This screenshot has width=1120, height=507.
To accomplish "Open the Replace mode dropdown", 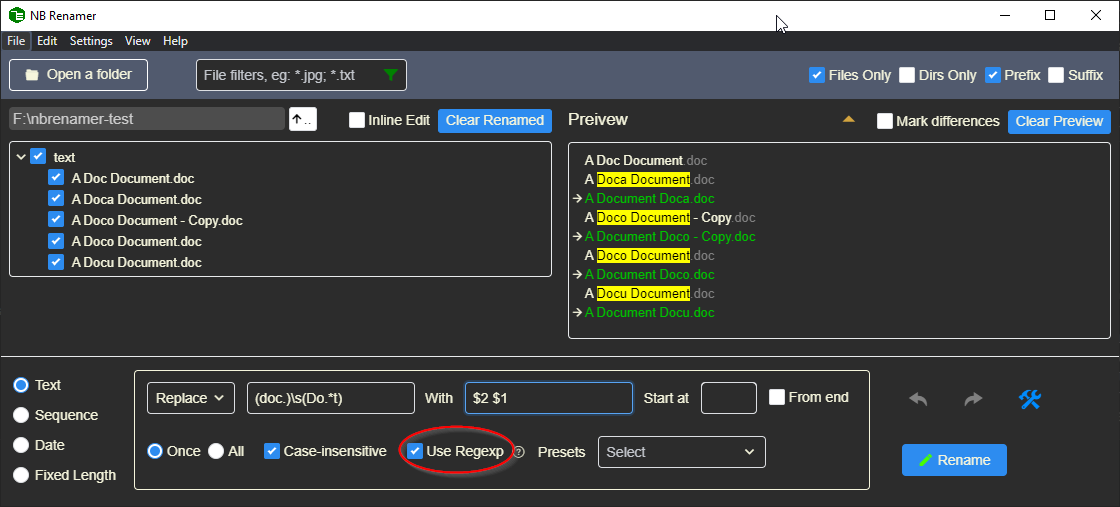I will pos(191,398).
